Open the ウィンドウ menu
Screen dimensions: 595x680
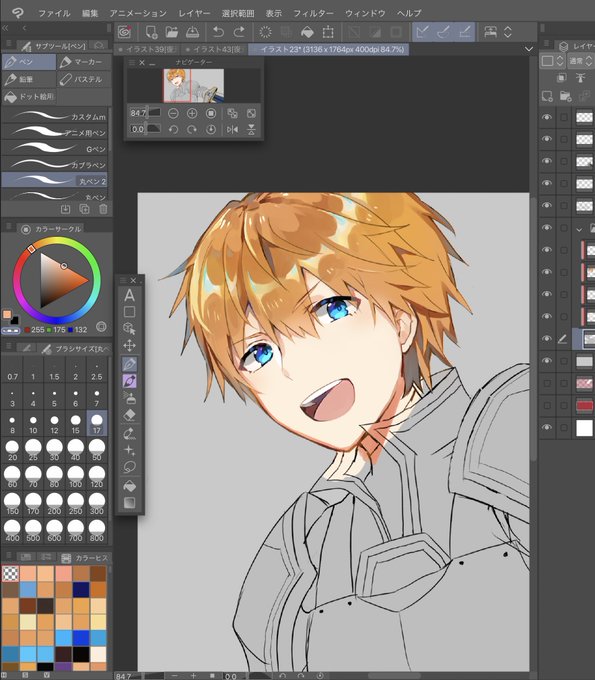(x=365, y=13)
